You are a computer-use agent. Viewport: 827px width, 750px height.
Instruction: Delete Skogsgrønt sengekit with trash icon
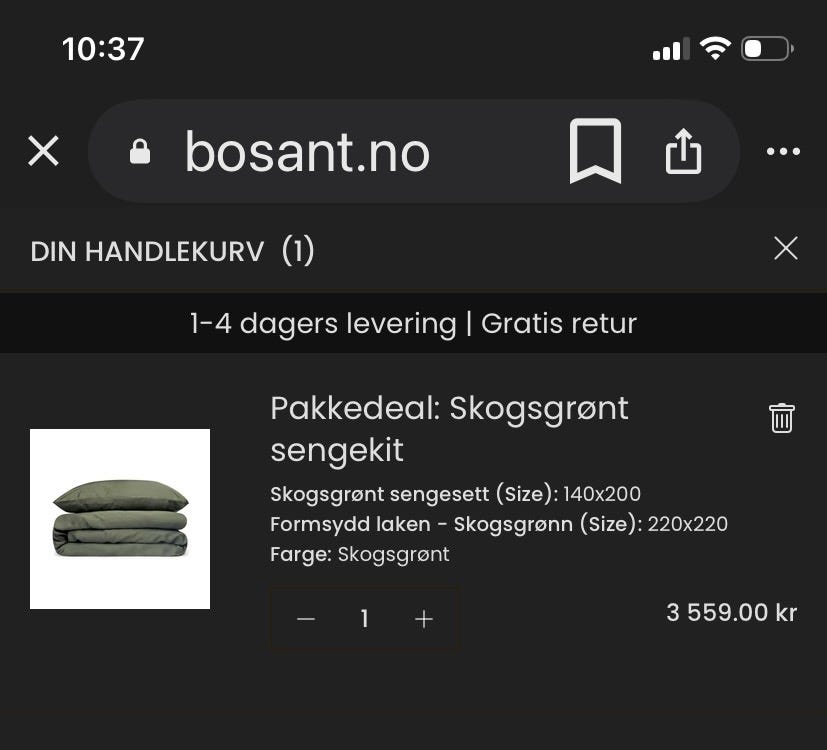[x=782, y=418]
